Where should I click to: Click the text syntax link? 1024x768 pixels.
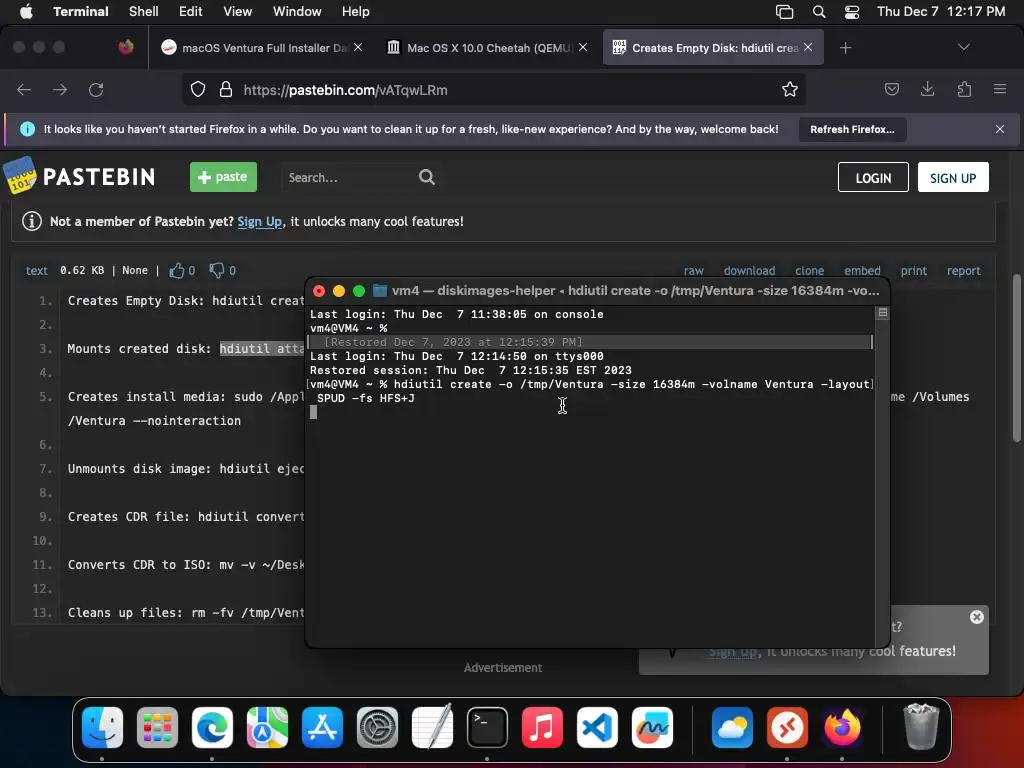[37, 270]
